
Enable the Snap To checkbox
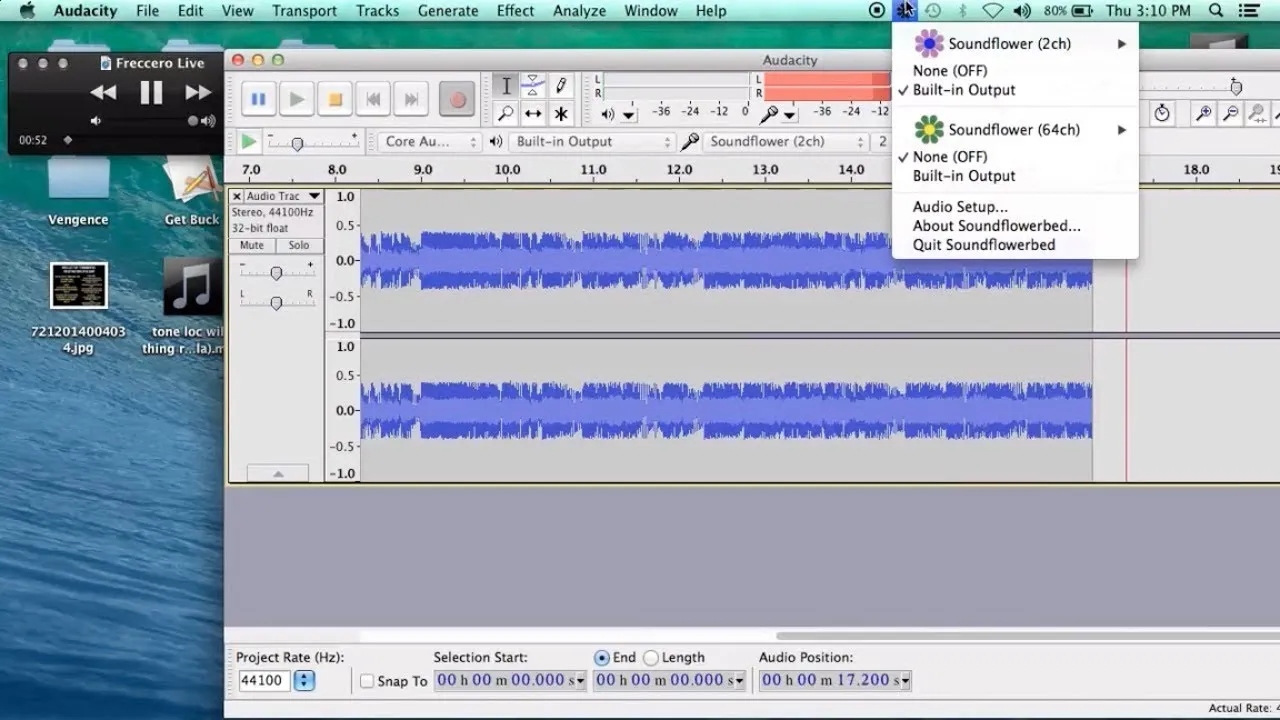click(x=367, y=681)
